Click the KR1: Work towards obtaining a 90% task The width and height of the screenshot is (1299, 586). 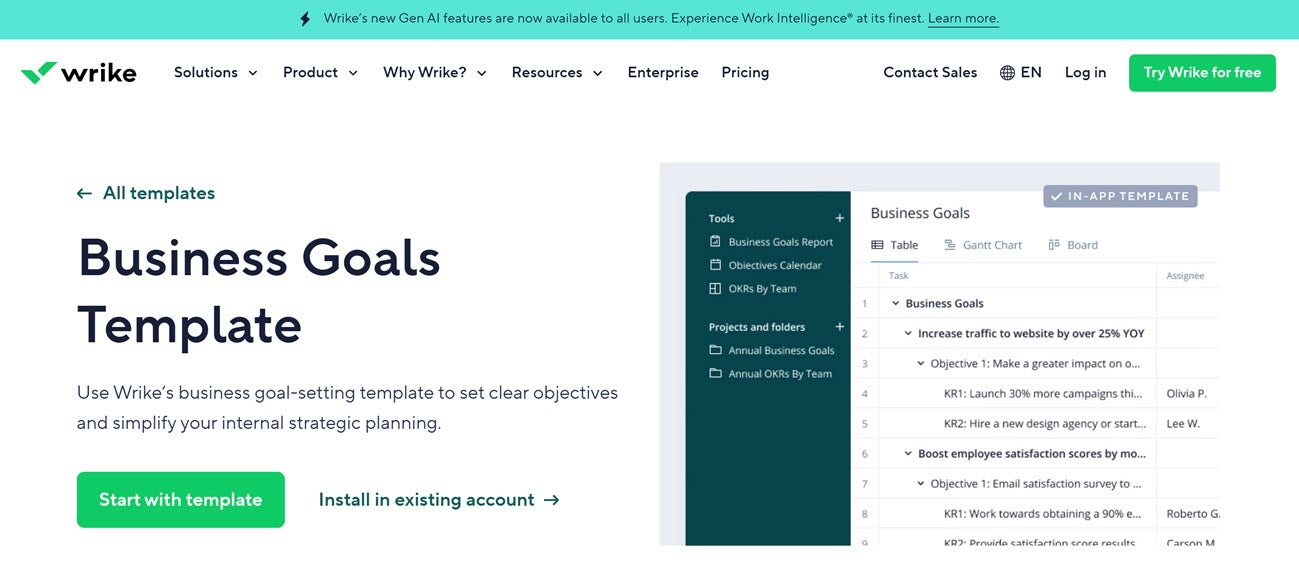(x=1043, y=514)
